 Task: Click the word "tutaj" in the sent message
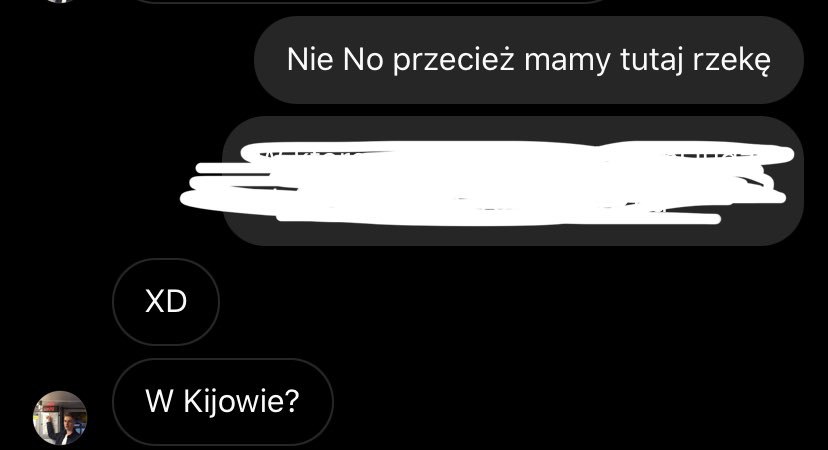coord(651,60)
